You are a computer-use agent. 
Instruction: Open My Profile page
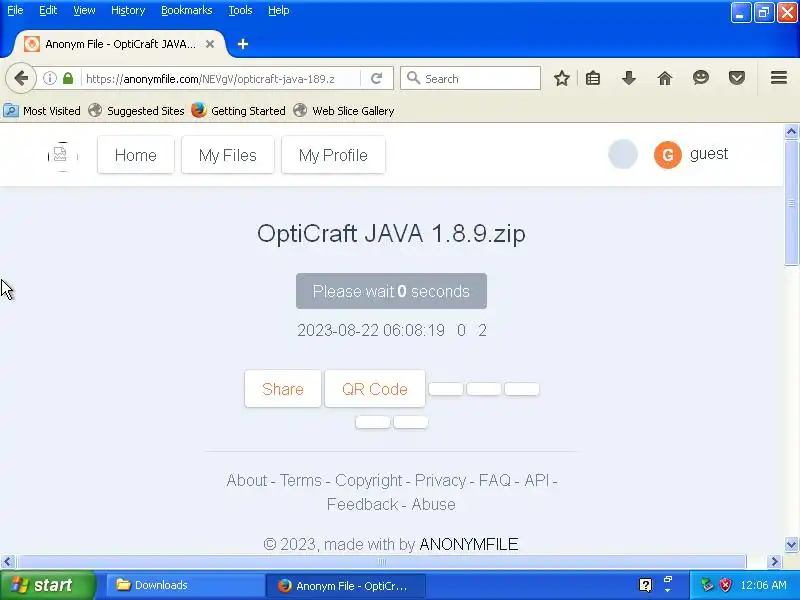(x=333, y=155)
